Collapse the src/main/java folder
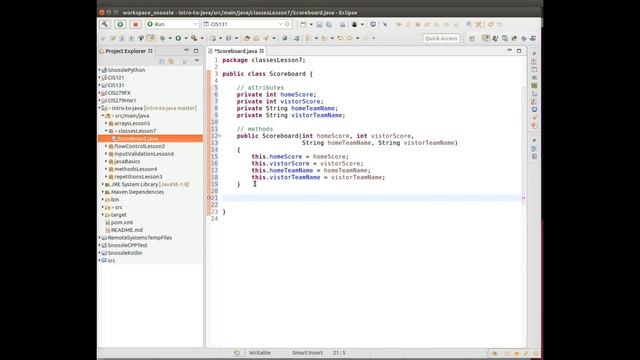Screen dimensions: 640x360 tap(103, 116)
